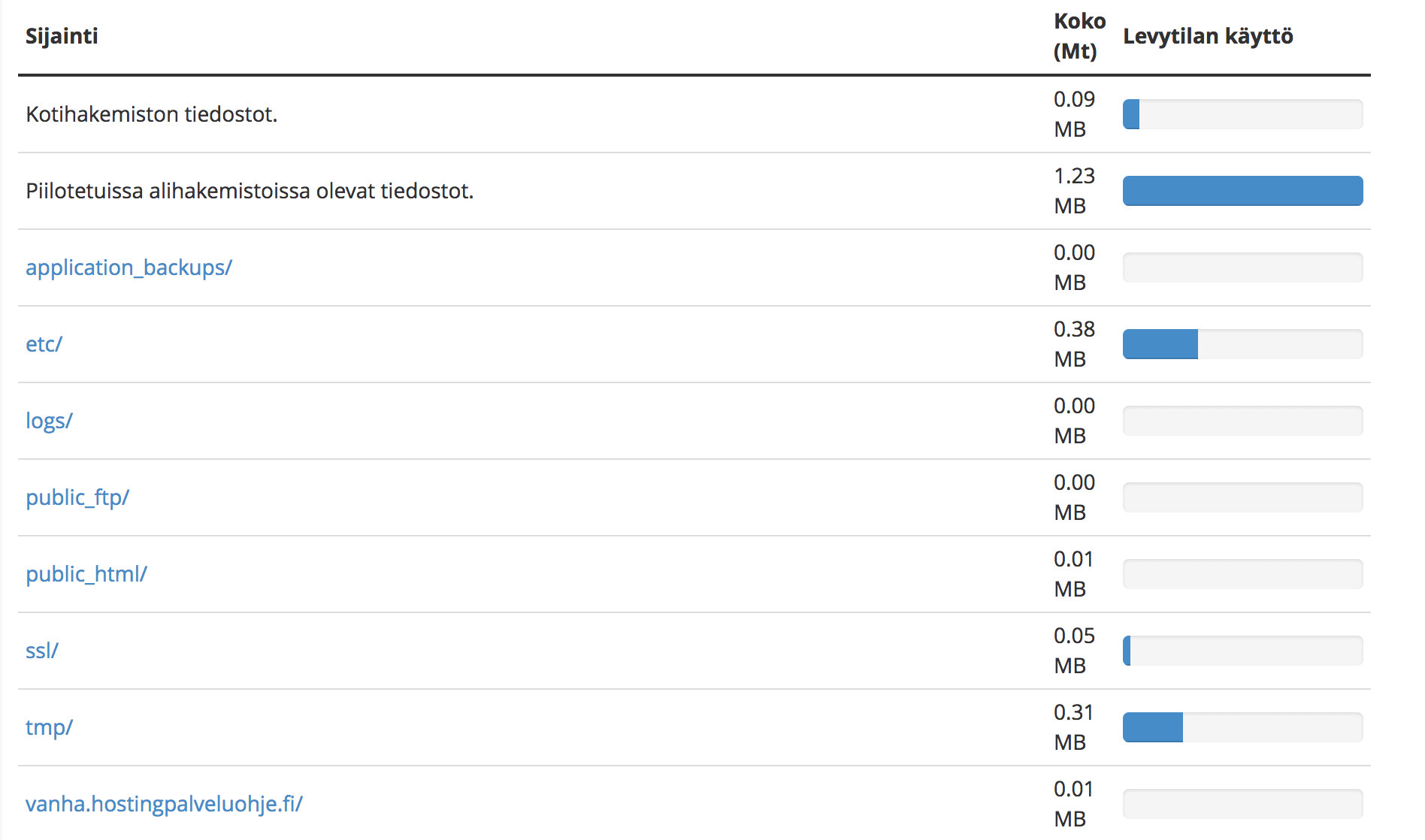Open the application_backups/ directory link
Viewport: 1425px width, 840px height.
pyautogui.click(x=129, y=267)
